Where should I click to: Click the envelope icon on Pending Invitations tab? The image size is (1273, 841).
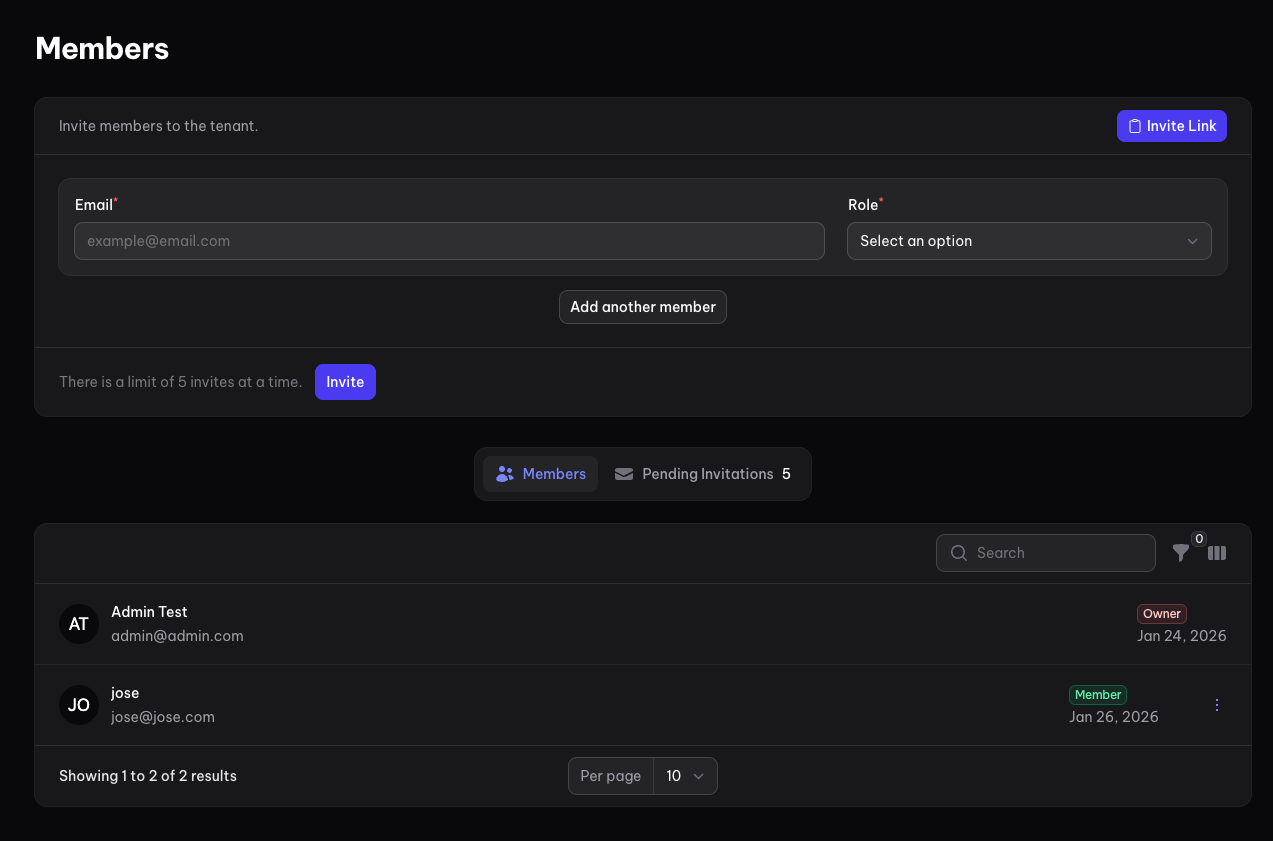click(624, 474)
